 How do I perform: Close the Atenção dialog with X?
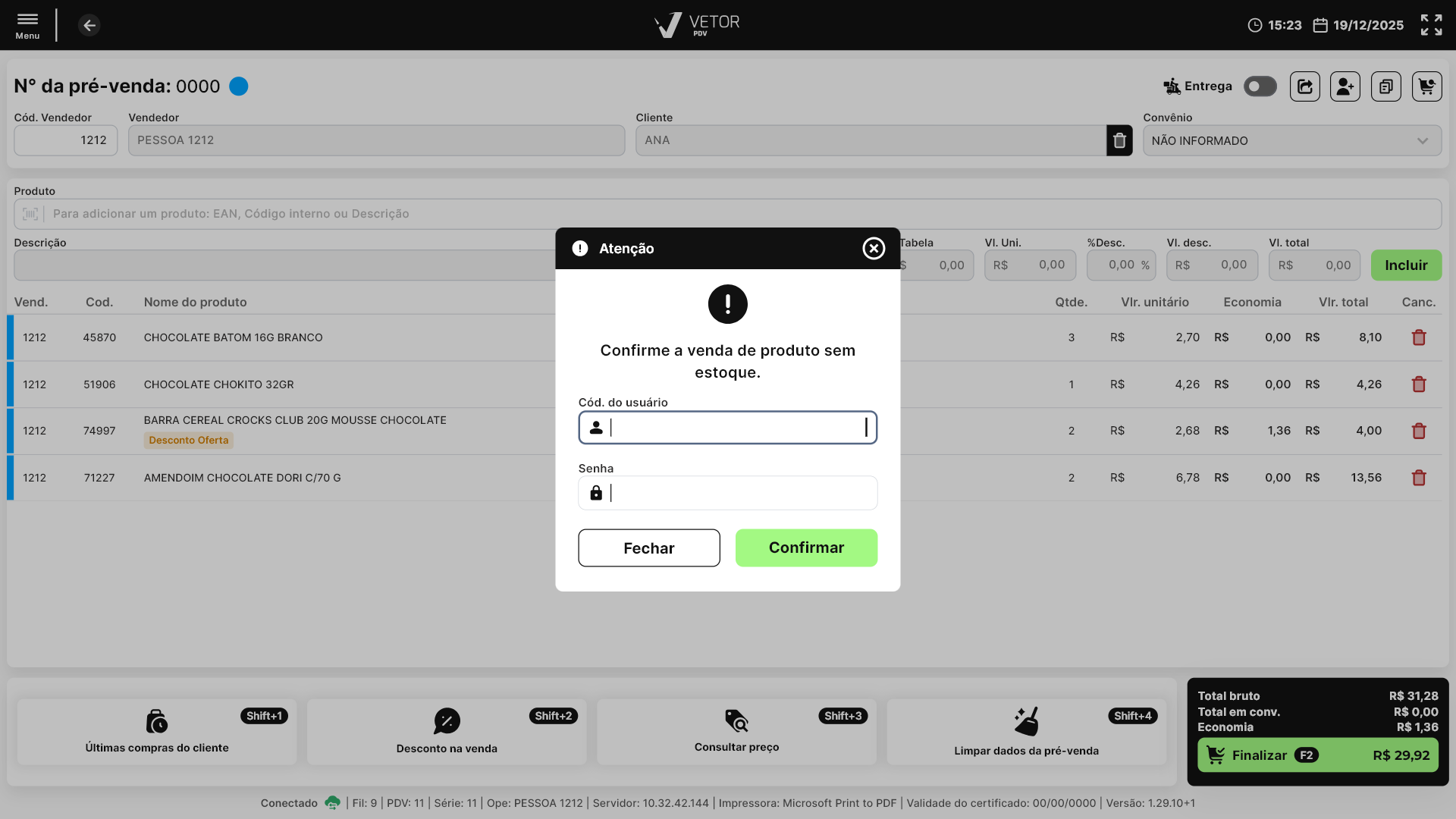[874, 248]
